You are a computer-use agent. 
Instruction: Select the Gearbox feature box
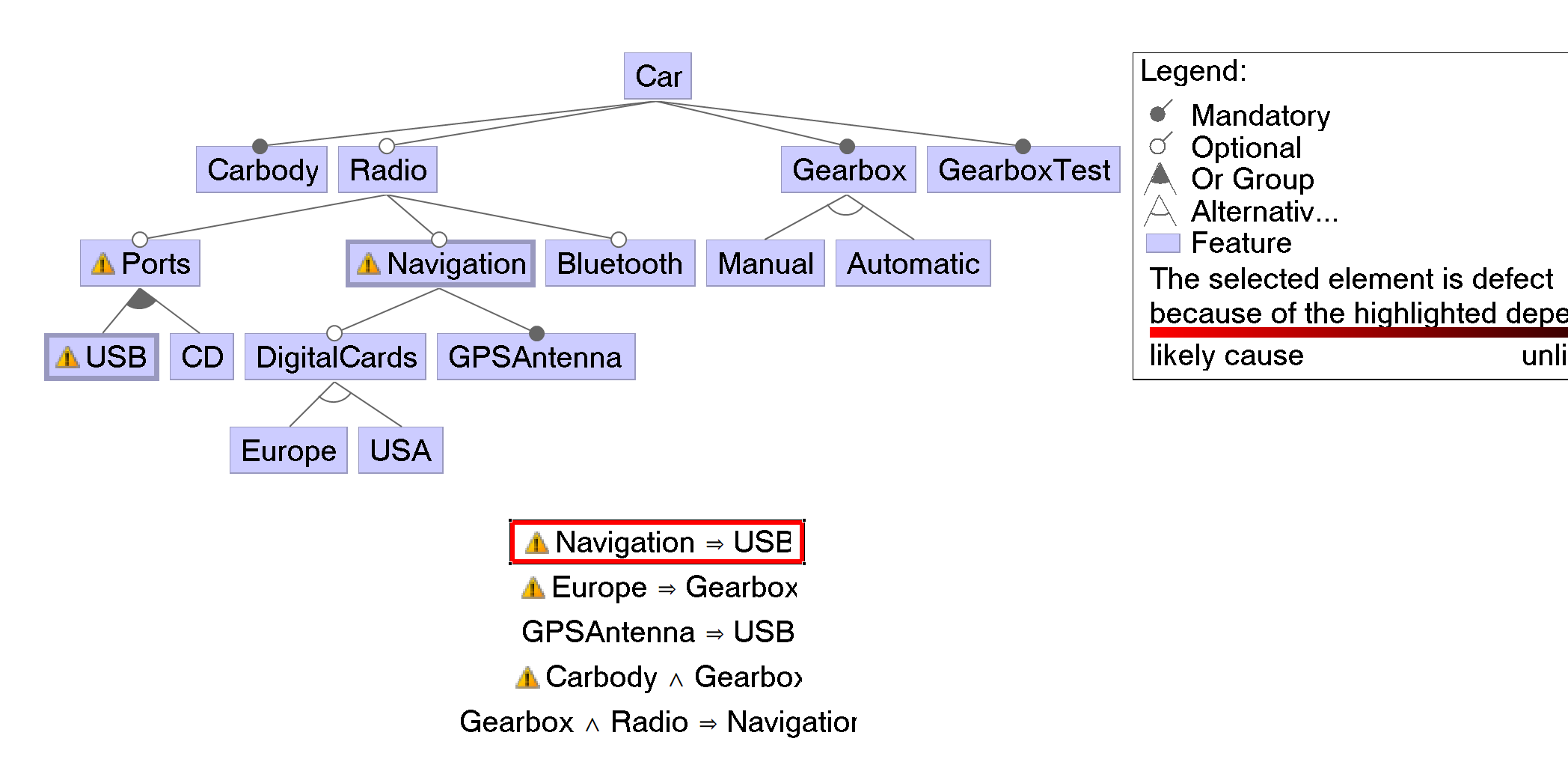tap(848, 169)
